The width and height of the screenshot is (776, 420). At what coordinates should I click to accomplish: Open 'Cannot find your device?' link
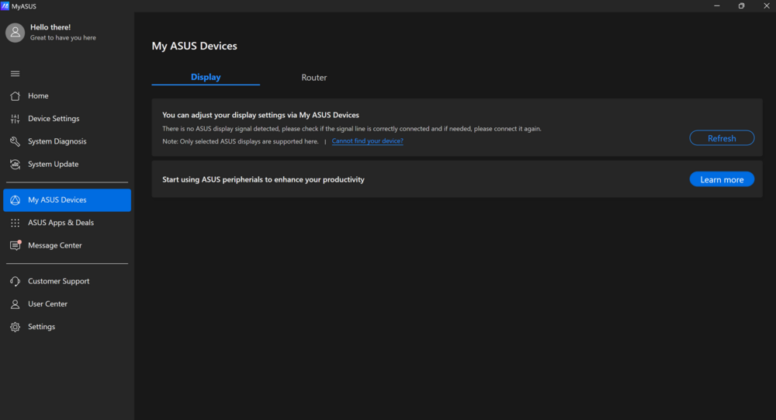pyautogui.click(x=367, y=141)
